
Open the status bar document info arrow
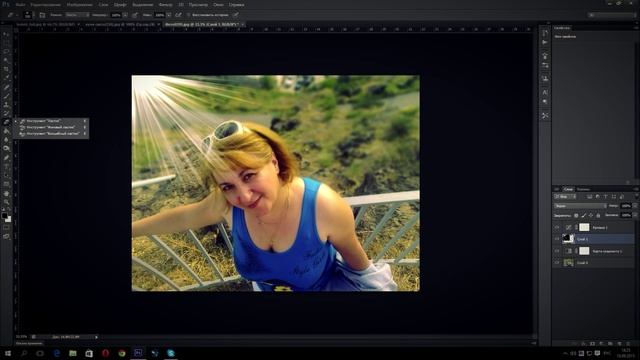pyautogui.click(x=96, y=337)
